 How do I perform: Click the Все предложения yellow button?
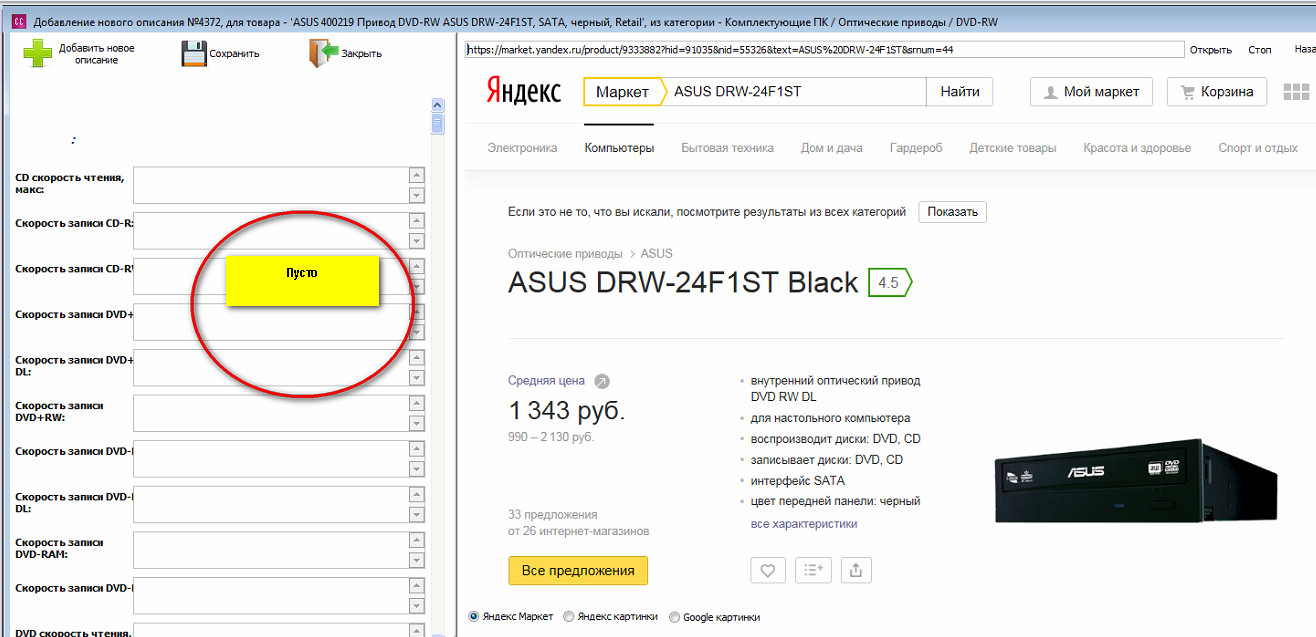(x=578, y=570)
